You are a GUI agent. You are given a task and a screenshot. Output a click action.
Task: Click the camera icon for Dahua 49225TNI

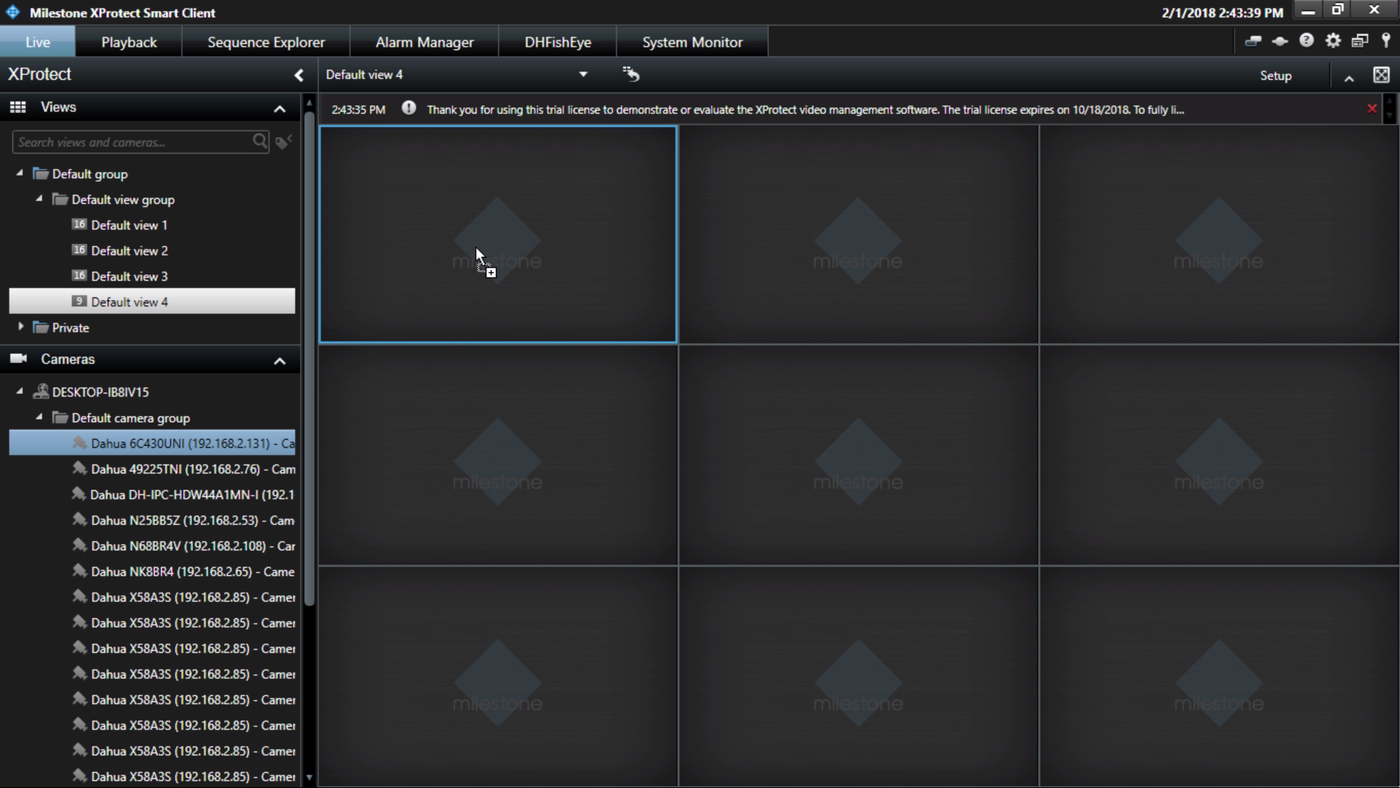pos(79,468)
